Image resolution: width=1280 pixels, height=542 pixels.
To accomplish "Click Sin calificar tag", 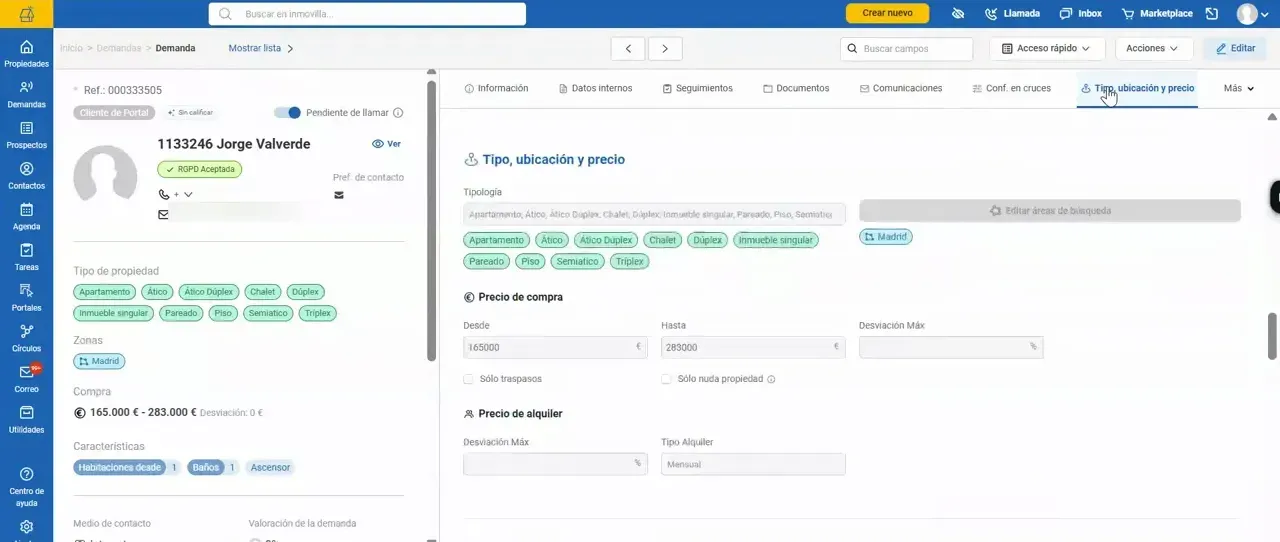I will pos(190,113).
